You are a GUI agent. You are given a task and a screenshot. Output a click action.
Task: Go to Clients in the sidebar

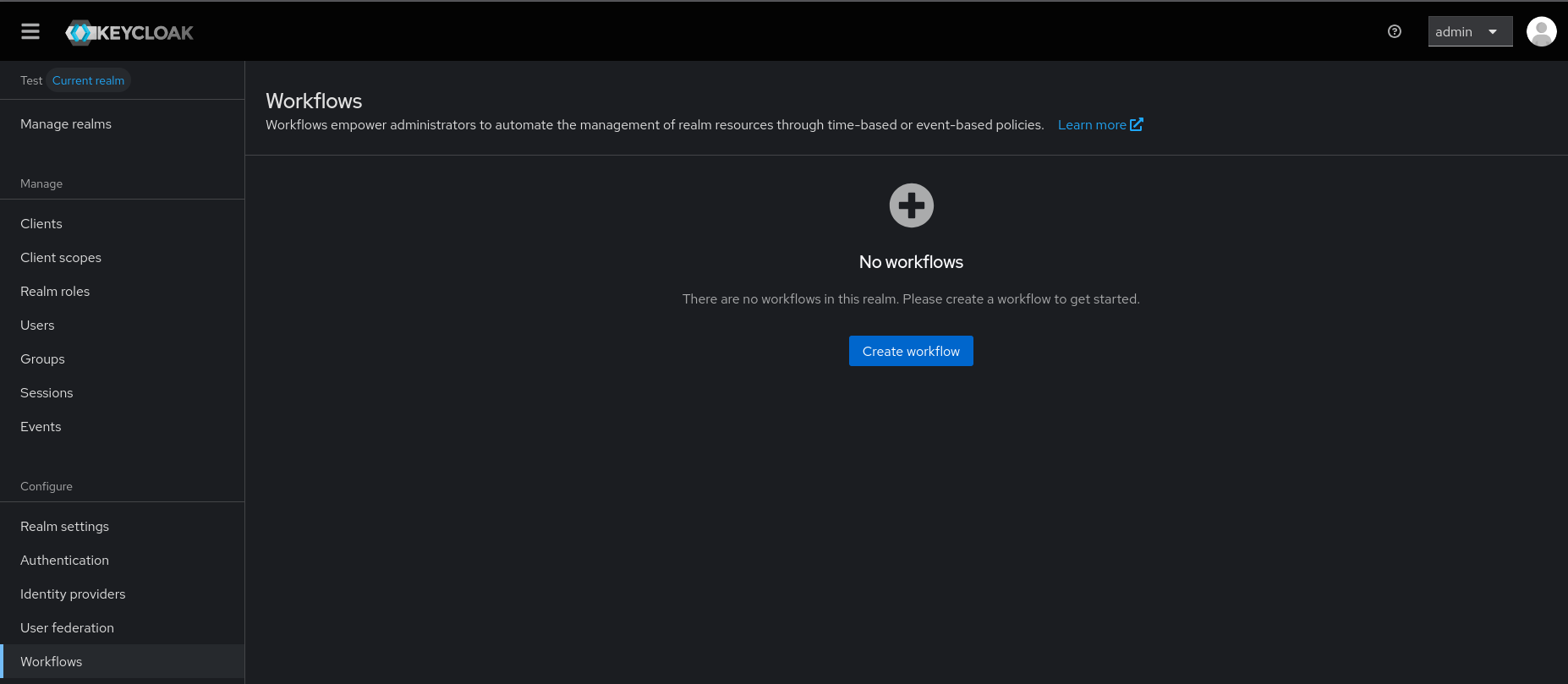click(x=41, y=223)
